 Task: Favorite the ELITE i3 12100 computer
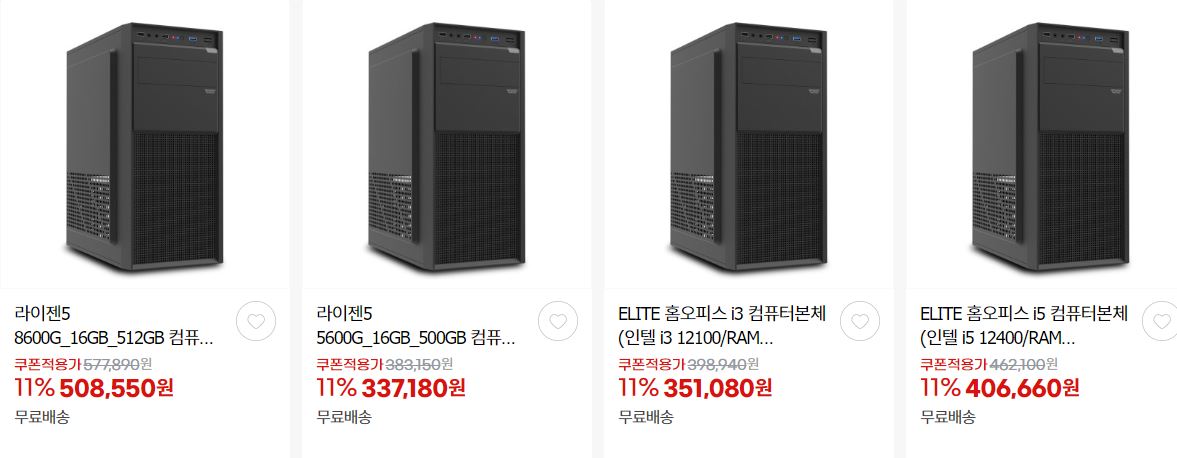[x=859, y=321]
